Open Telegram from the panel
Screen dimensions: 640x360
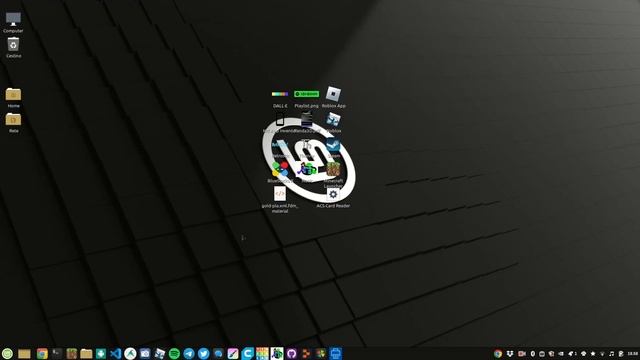(x=189, y=353)
